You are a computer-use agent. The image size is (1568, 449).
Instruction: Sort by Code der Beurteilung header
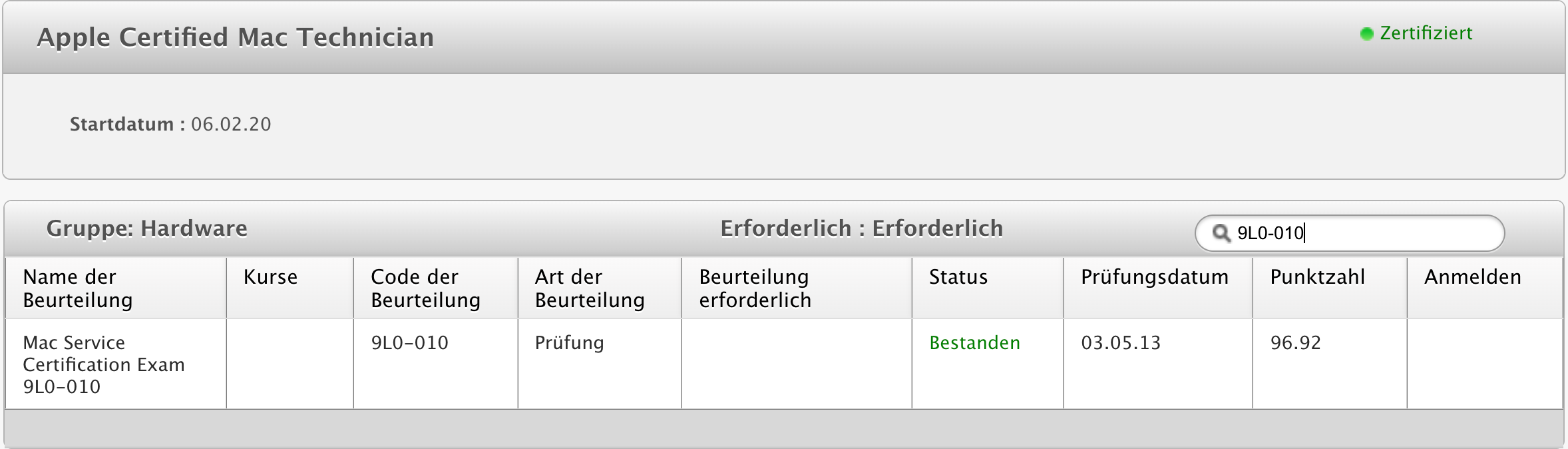[425, 288]
